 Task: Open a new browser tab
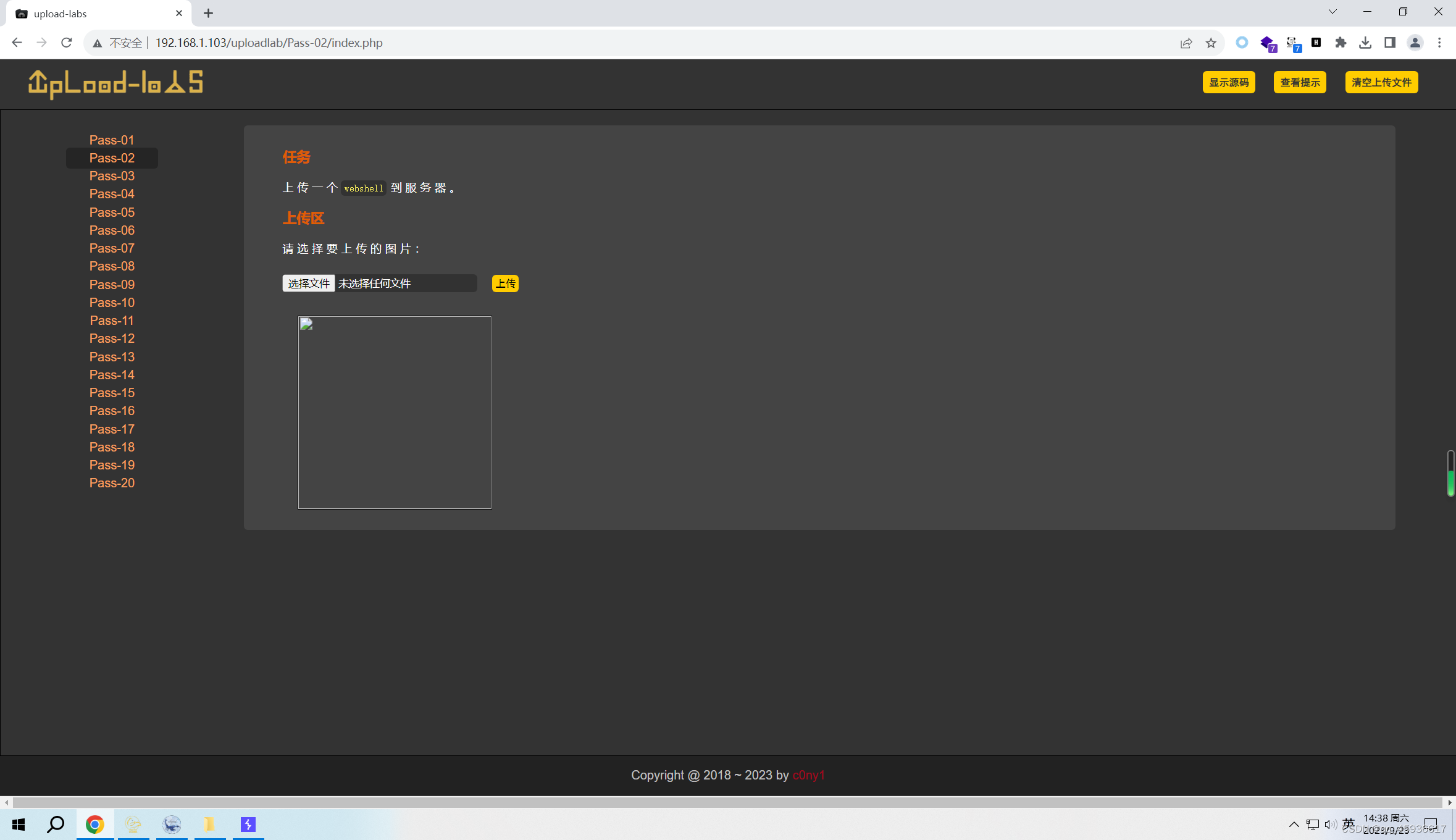(208, 13)
